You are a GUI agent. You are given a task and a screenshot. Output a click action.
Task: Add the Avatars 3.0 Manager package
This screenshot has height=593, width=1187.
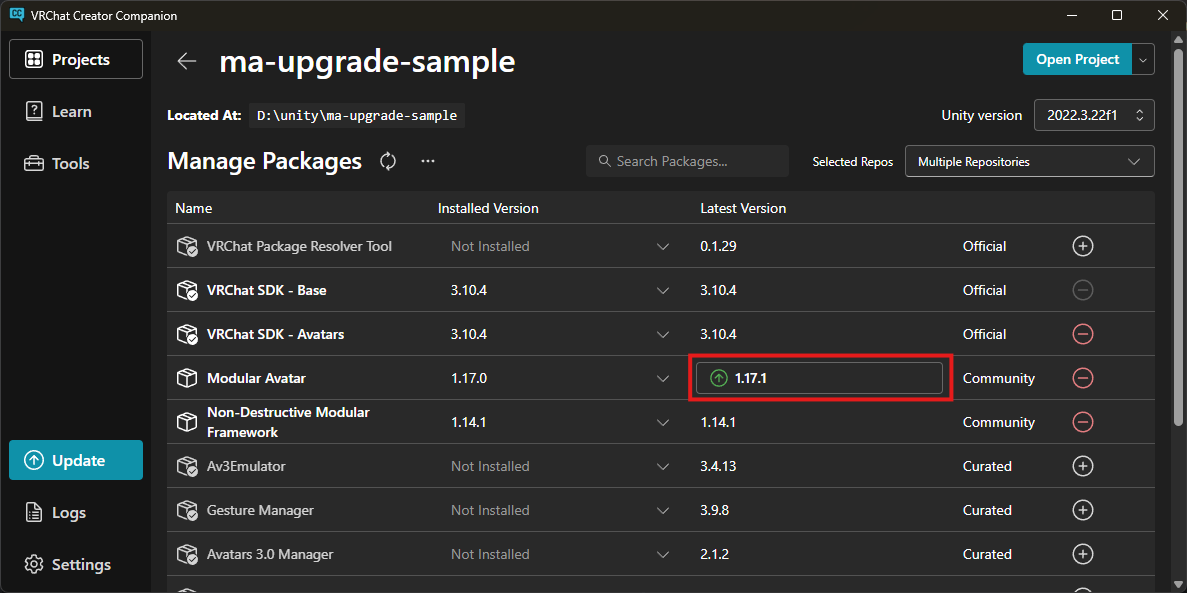point(1083,554)
